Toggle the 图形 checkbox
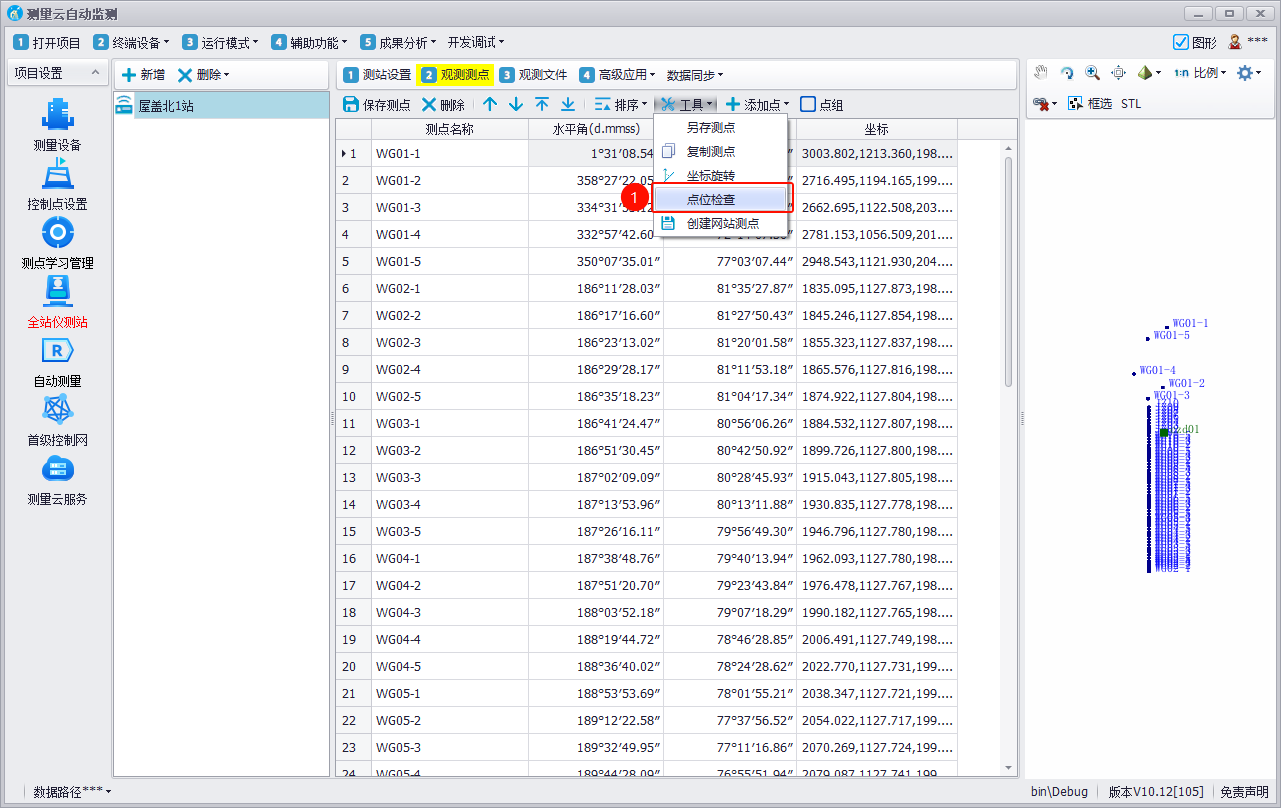This screenshot has width=1281, height=808. (x=1180, y=42)
